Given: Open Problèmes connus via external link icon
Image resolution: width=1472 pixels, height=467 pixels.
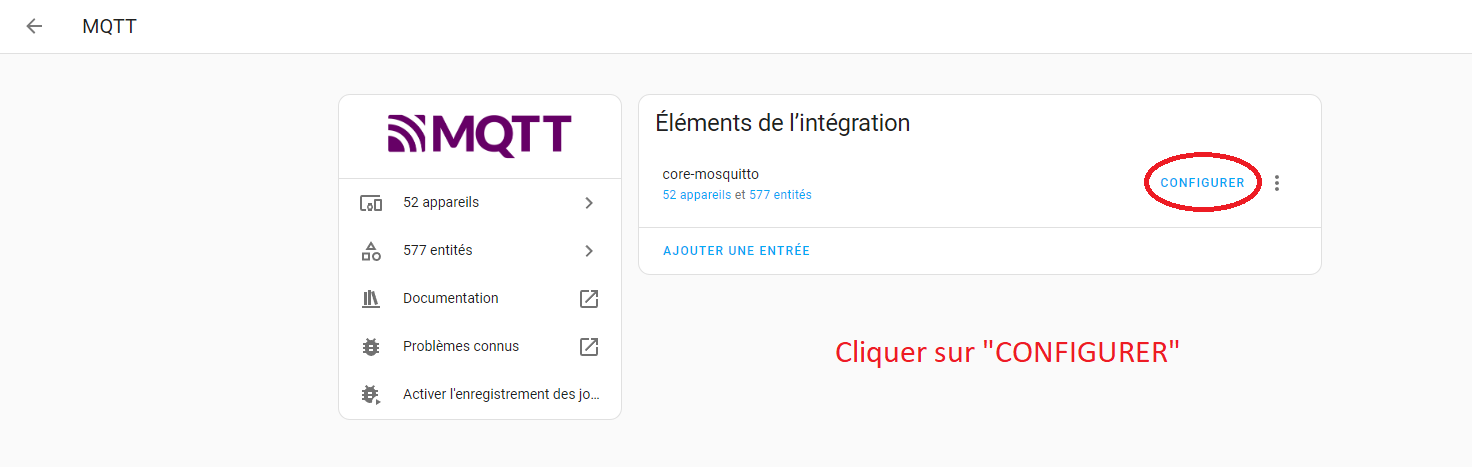Looking at the screenshot, I should [589, 346].
